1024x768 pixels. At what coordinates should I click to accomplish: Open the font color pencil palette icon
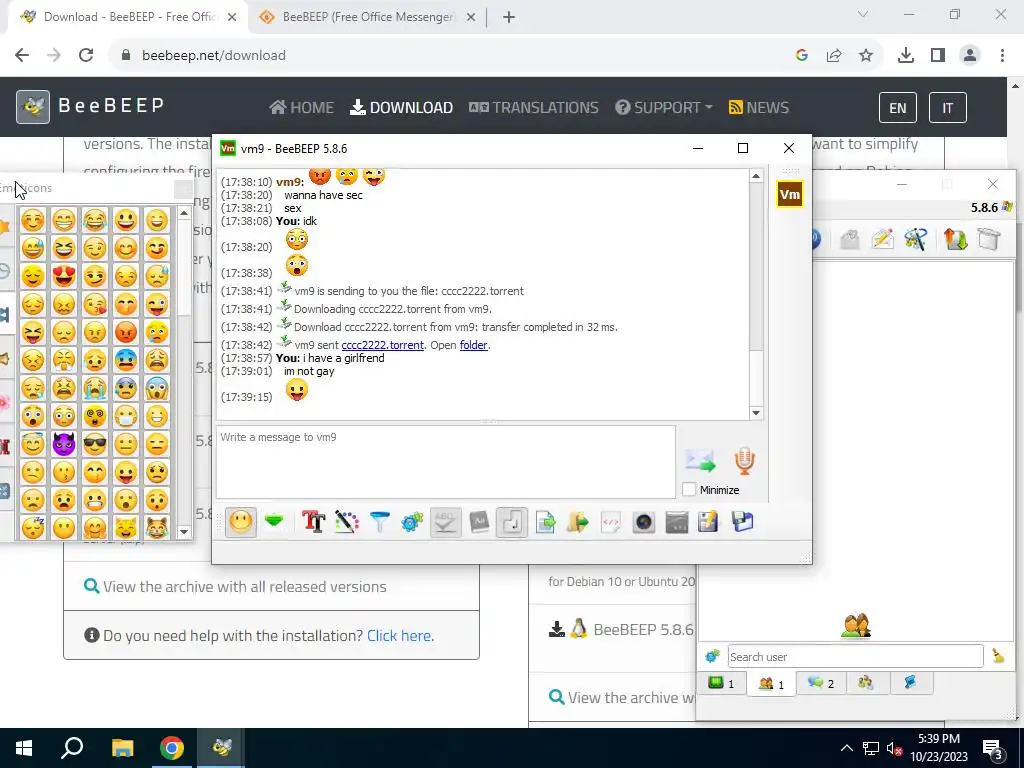point(347,522)
